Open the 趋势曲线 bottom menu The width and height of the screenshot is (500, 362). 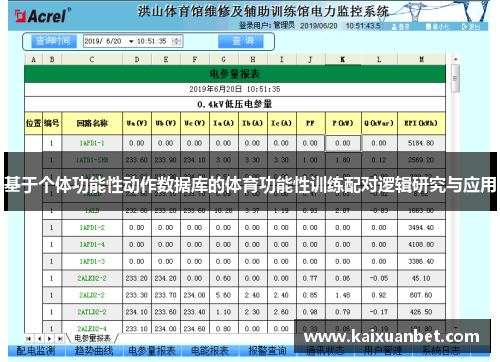point(94,351)
